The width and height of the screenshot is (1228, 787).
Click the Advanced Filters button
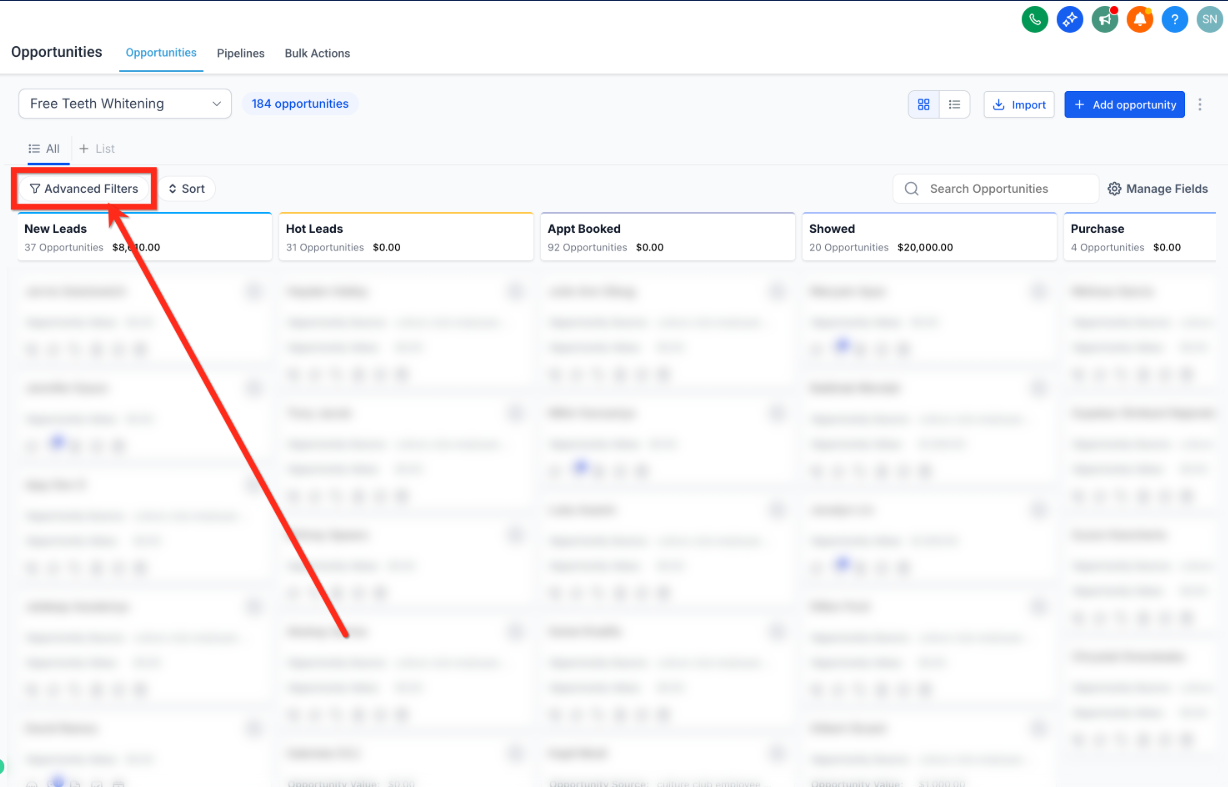[x=84, y=189]
